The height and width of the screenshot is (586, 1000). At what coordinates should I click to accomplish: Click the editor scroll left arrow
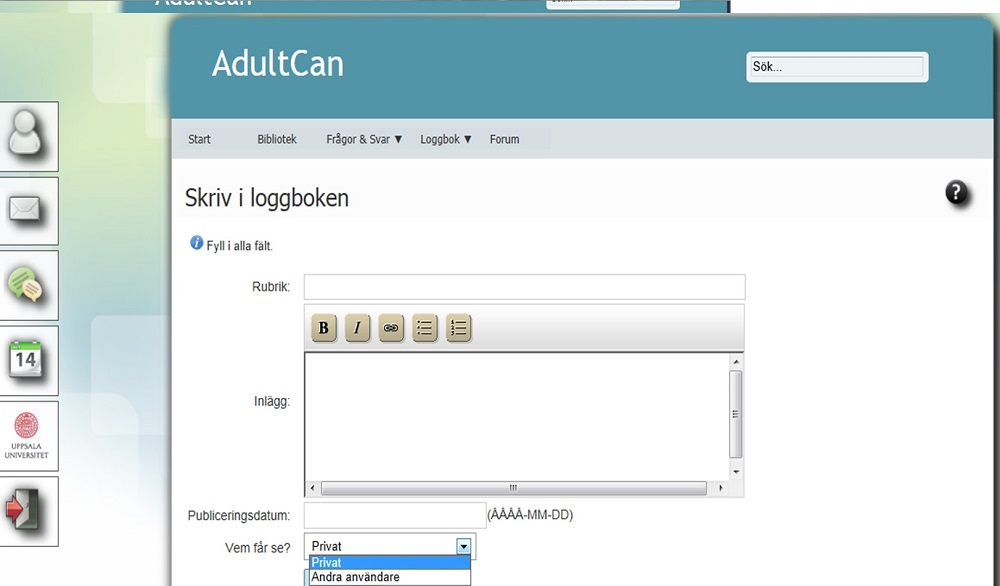tap(312, 488)
